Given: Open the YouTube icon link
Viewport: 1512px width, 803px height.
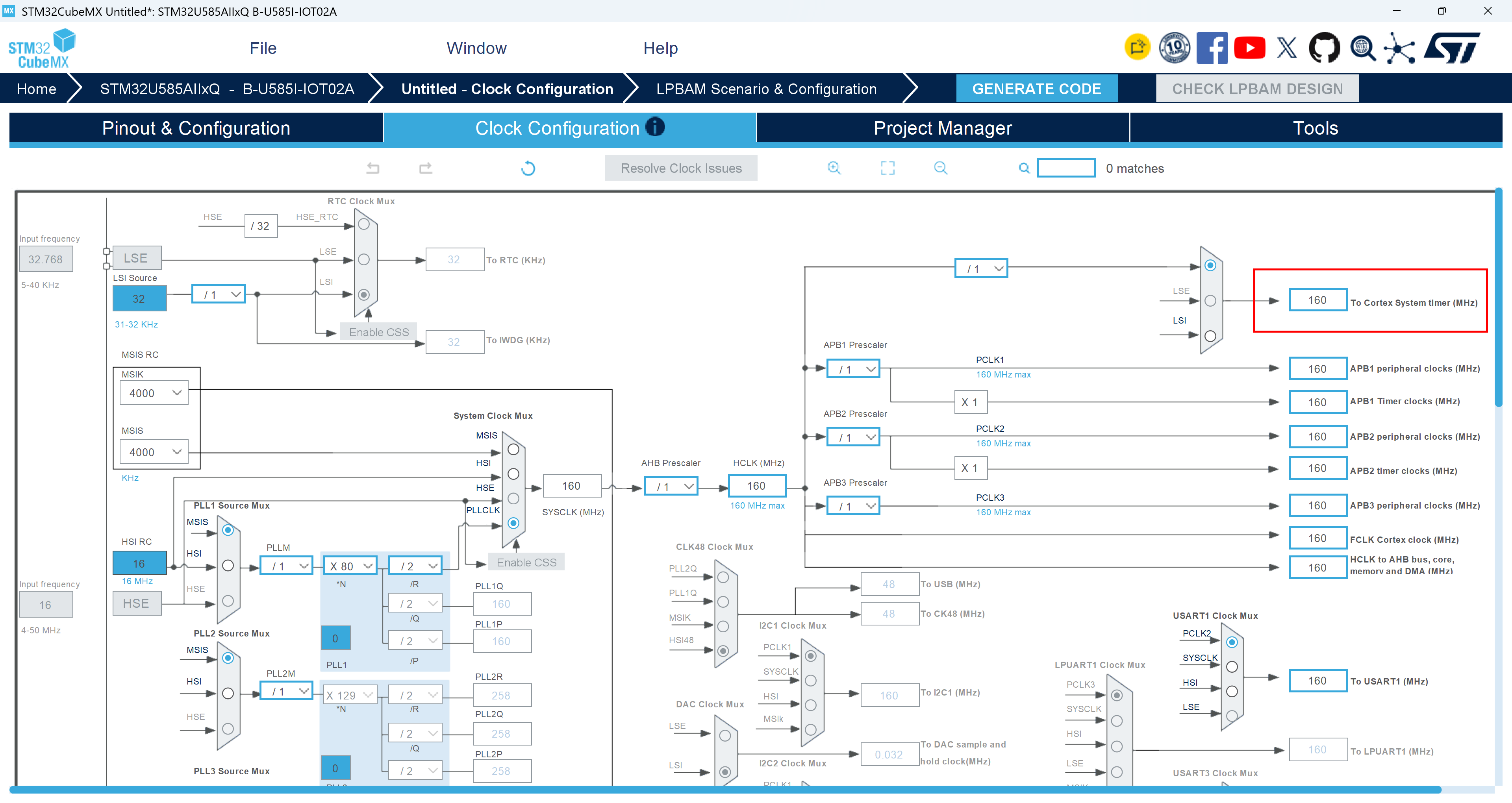Looking at the screenshot, I should click(x=1249, y=48).
